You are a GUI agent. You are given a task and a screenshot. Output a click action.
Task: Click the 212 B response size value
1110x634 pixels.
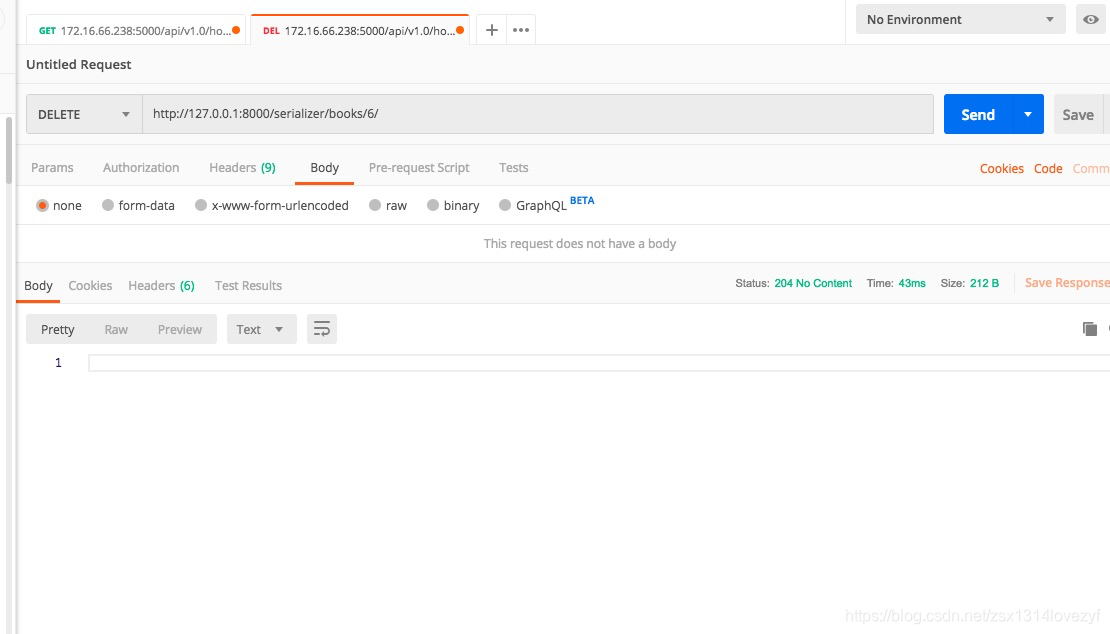tap(984, 283)
